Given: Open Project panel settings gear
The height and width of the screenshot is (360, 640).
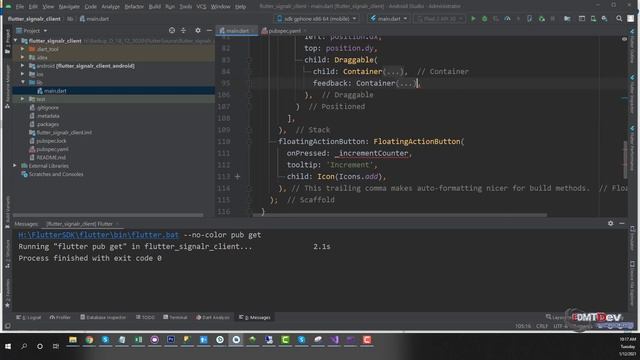Looking at the screenshot, I should coord(198,31).
